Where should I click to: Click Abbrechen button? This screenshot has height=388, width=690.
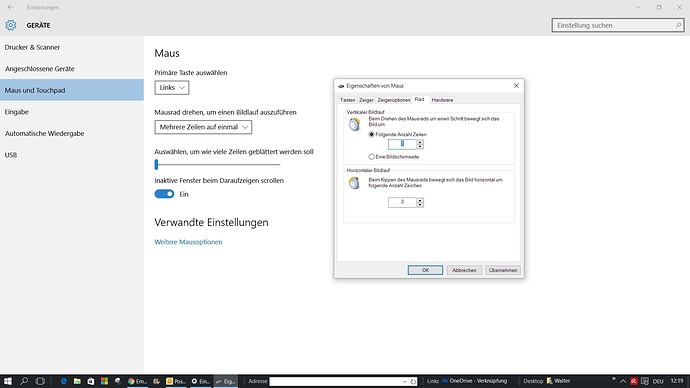point(464,270)
